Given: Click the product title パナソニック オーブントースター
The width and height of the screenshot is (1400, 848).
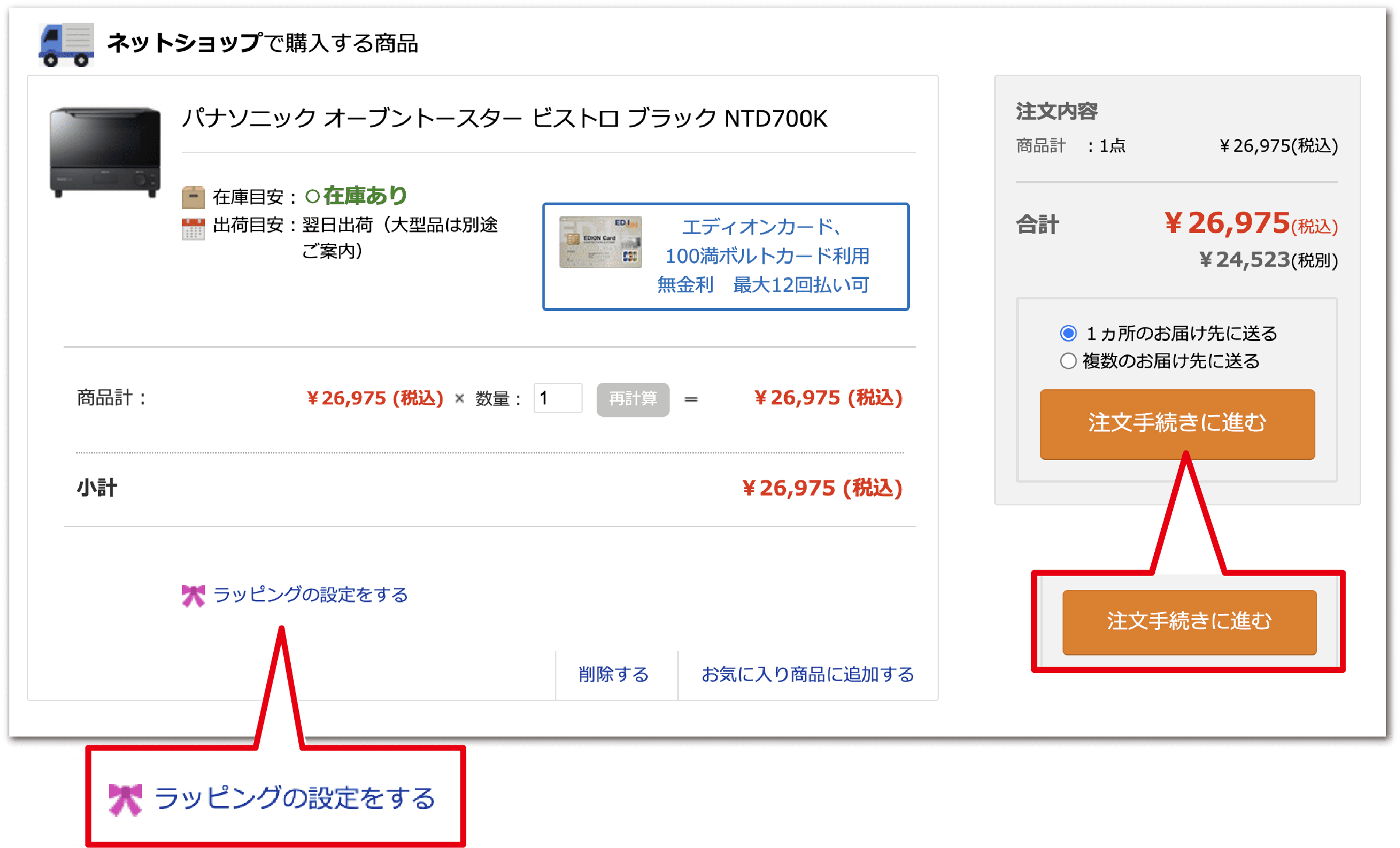Looking at the screenshot, I should (x=504, y=119).
